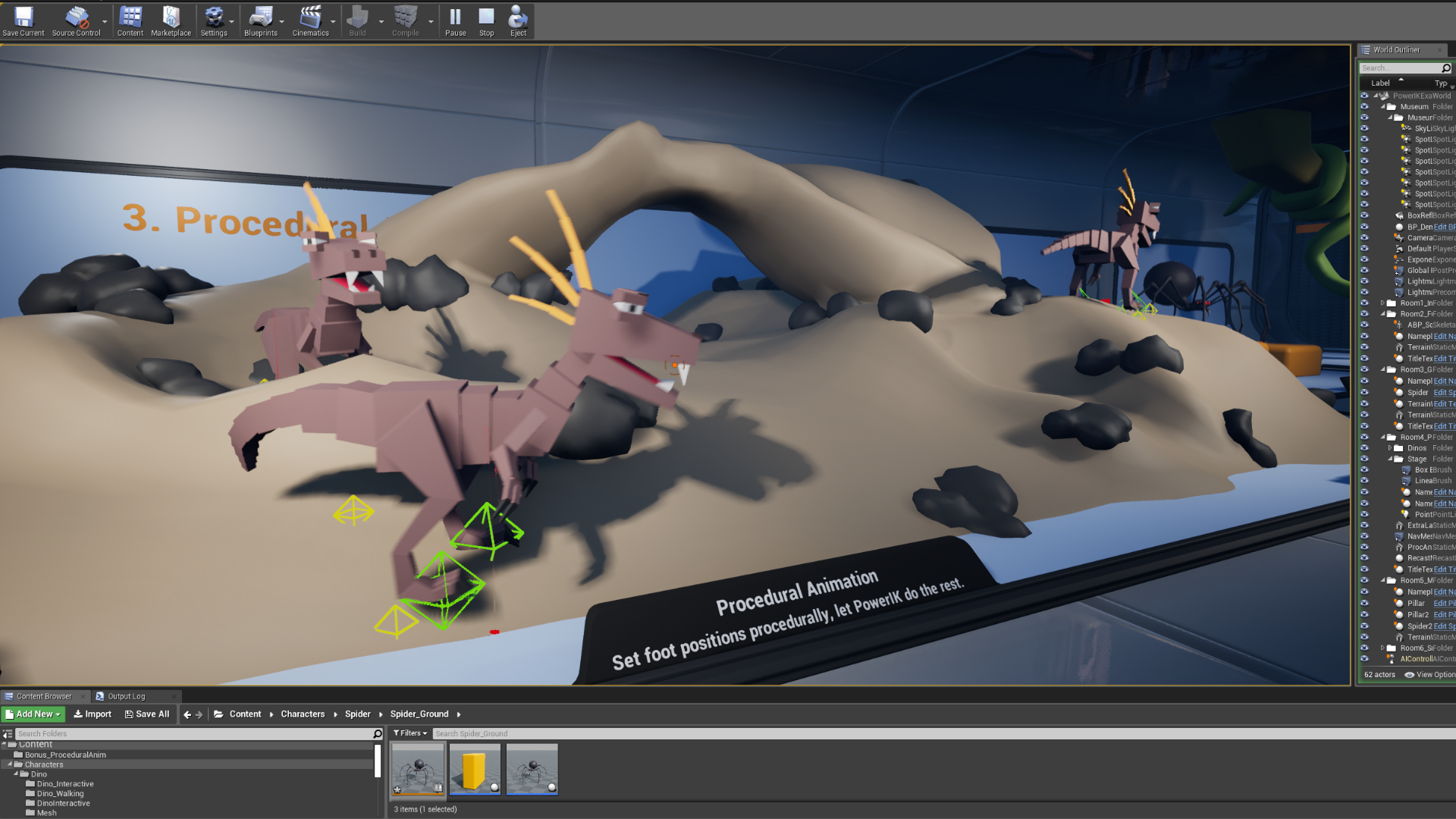The image size is (1456, 819).
Task: Switch to the Output Log tab
Action: 126,696
